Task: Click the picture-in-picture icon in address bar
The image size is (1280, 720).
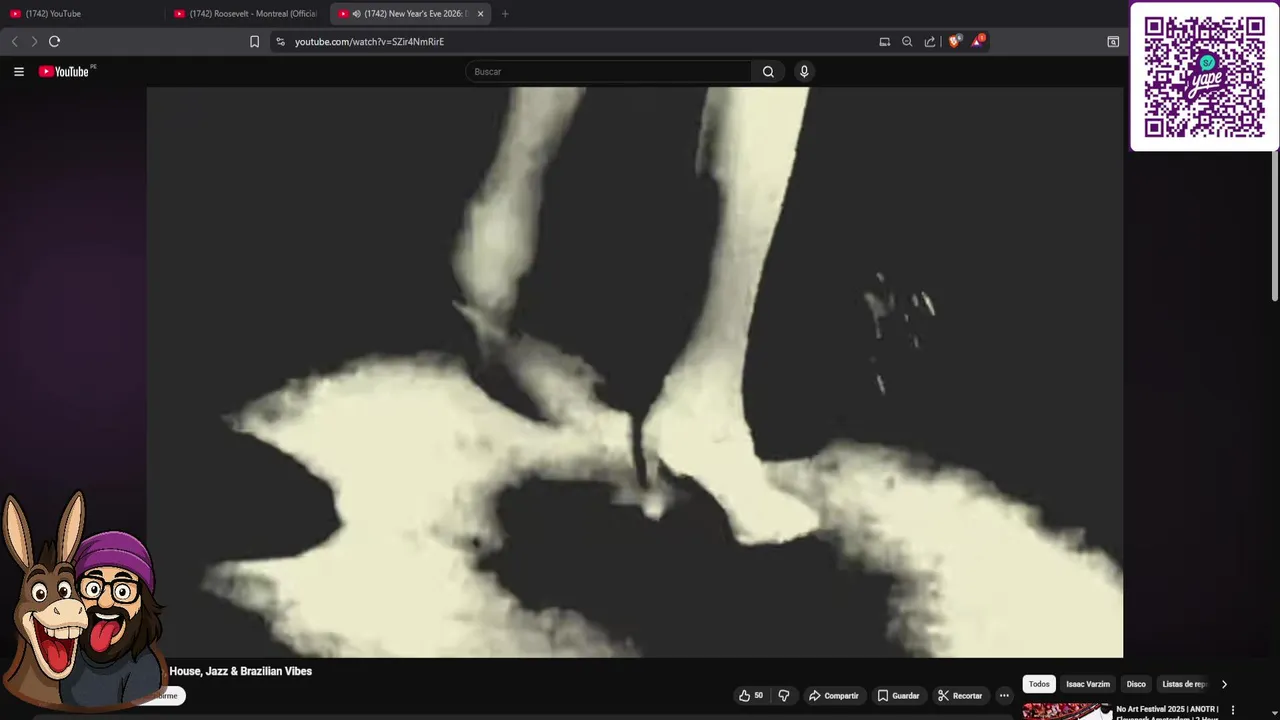Action: 884,41
